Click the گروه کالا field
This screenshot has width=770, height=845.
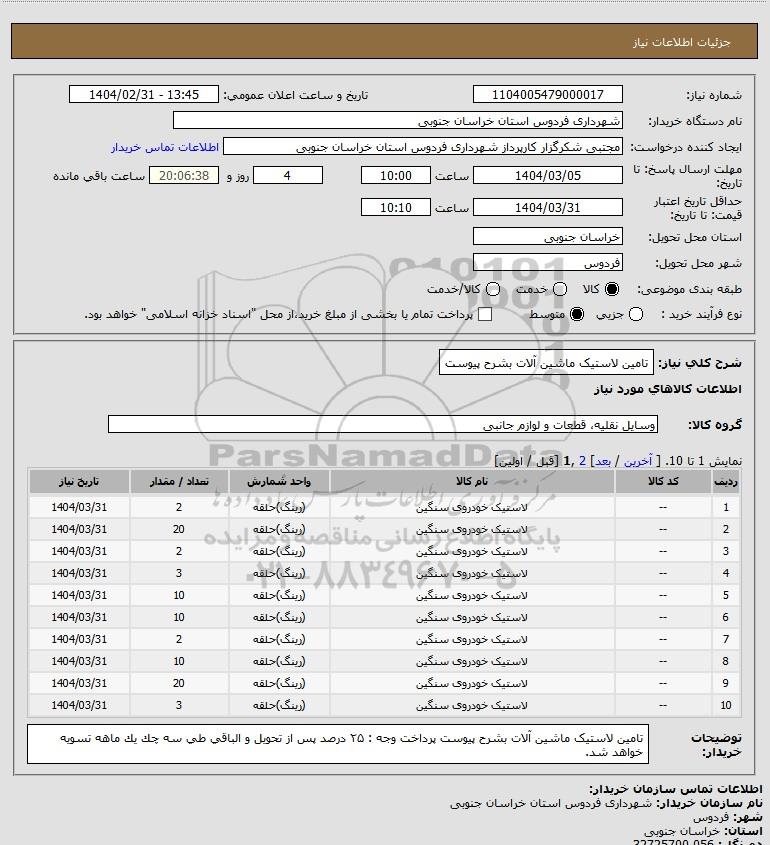tap(383, 425)
